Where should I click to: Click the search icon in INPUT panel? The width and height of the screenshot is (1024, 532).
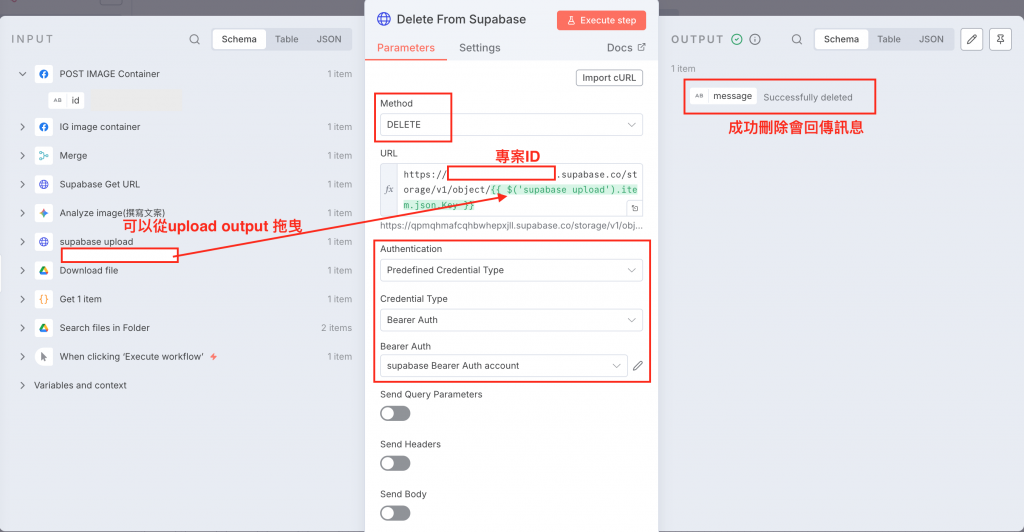[x=195, y=39]
